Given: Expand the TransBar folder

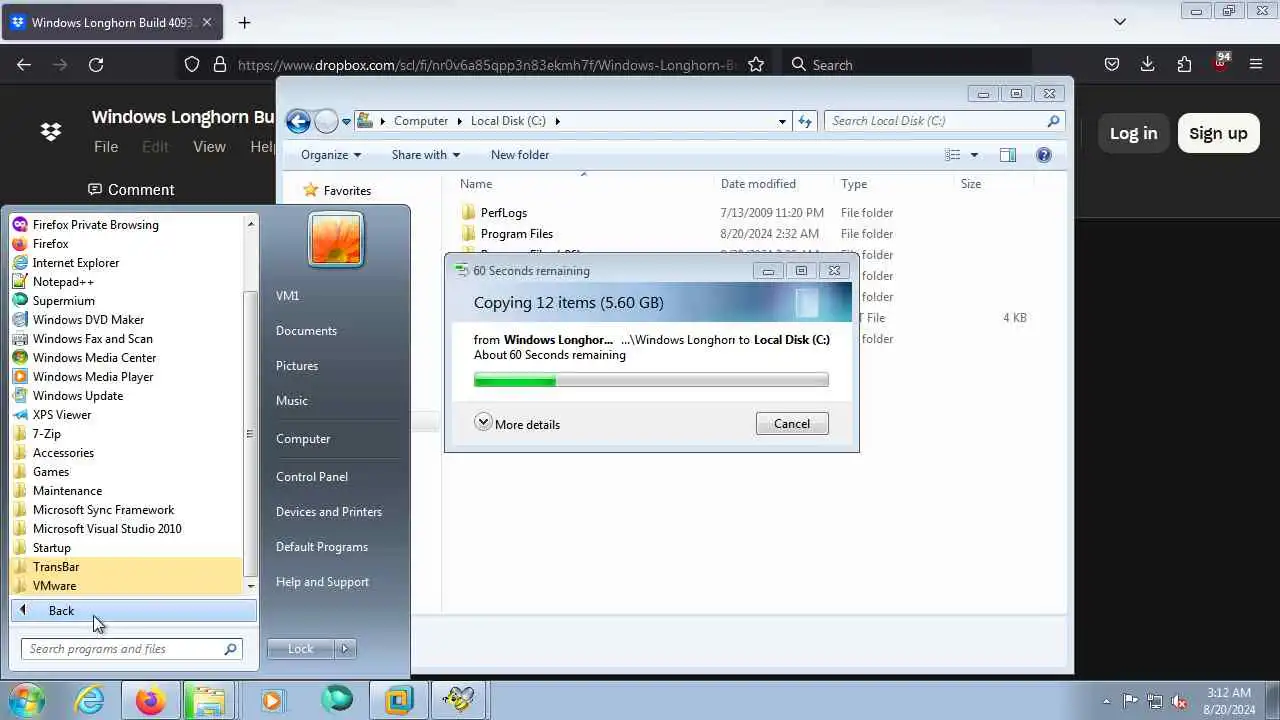Looking at the screenshot, I should 56,567.
